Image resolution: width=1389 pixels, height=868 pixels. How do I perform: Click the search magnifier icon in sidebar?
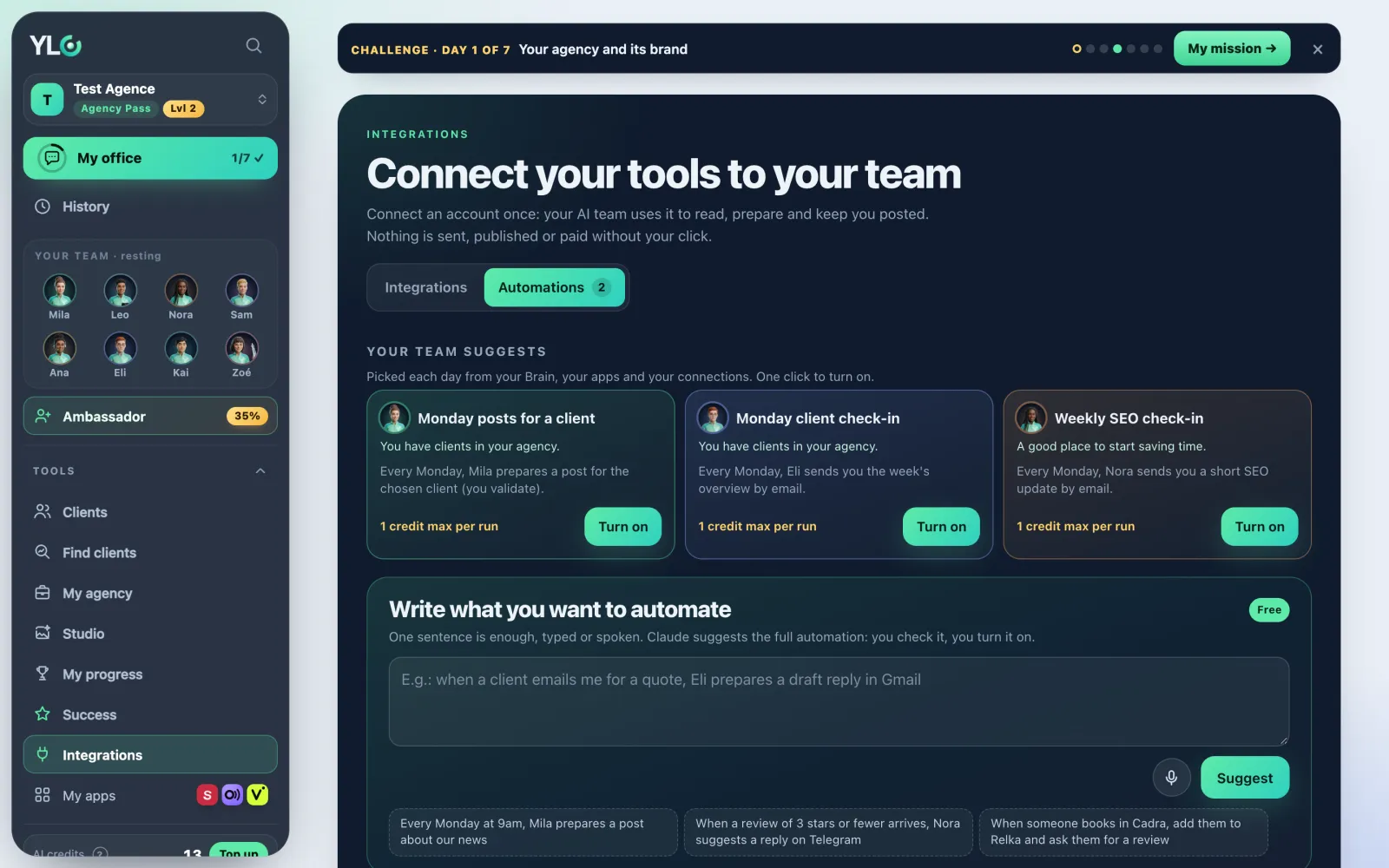click(x=253, y=45)
